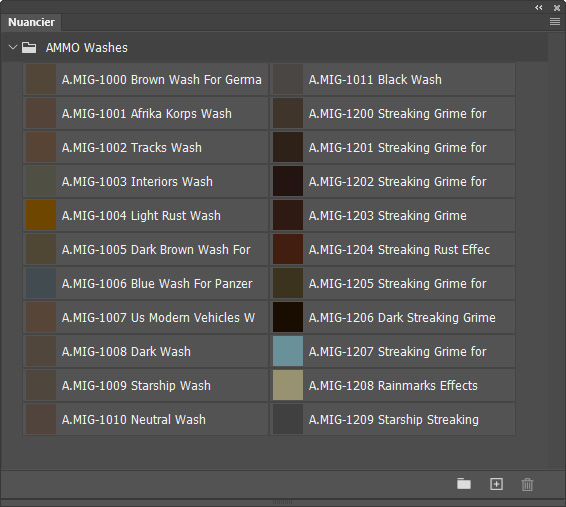Pick the A.MIG-1204 Streaking Rust swatch
The width and height of the screenshot is (566, 507).
pos(288,249)
